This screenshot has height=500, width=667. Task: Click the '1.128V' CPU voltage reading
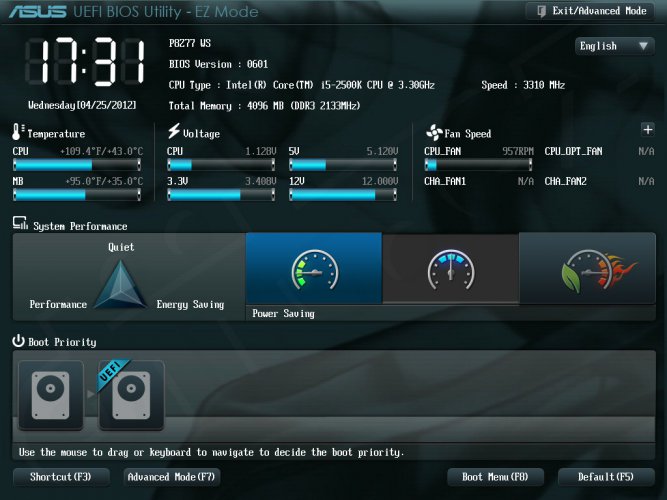click(261, 151)
